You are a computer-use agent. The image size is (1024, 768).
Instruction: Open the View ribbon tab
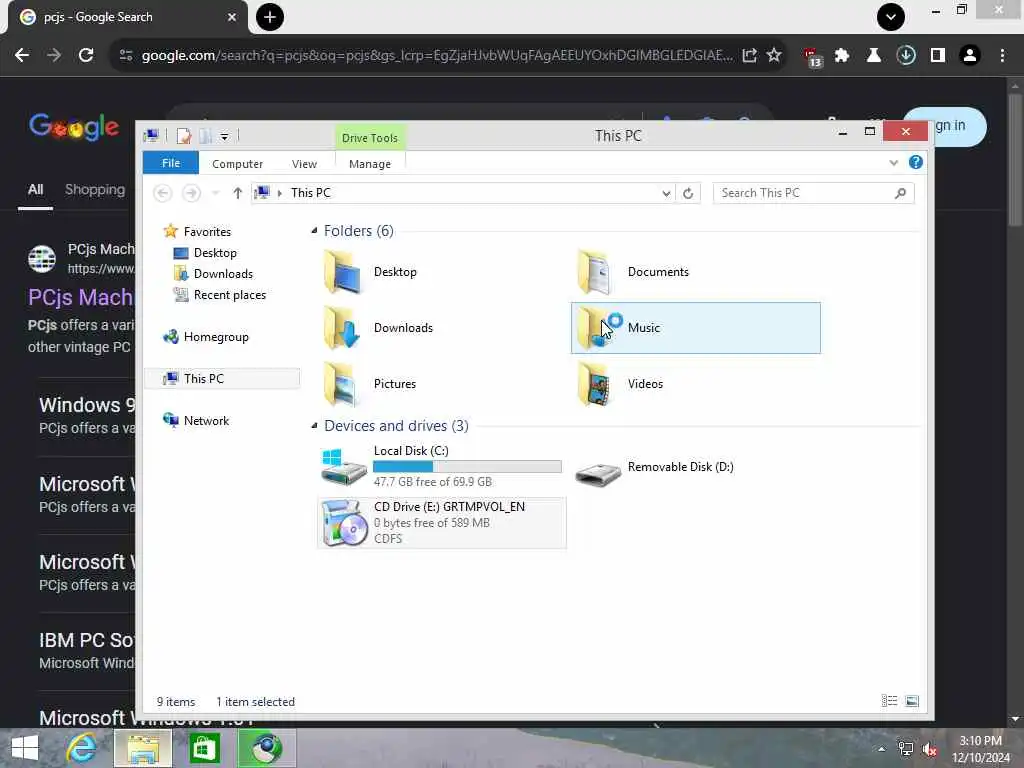tap(304, 164)
